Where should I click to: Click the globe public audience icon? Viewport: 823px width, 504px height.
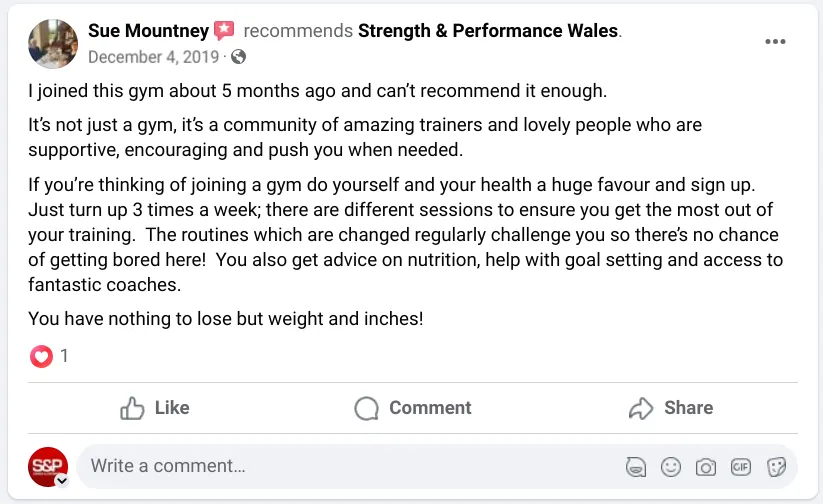pyautogui.click(x=238, y=56)
